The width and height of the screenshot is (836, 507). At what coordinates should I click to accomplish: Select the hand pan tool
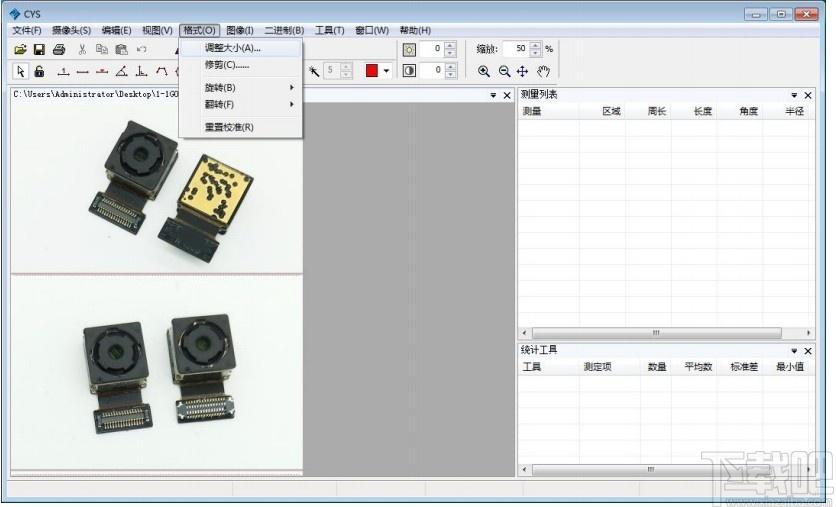tap(543, 71)
